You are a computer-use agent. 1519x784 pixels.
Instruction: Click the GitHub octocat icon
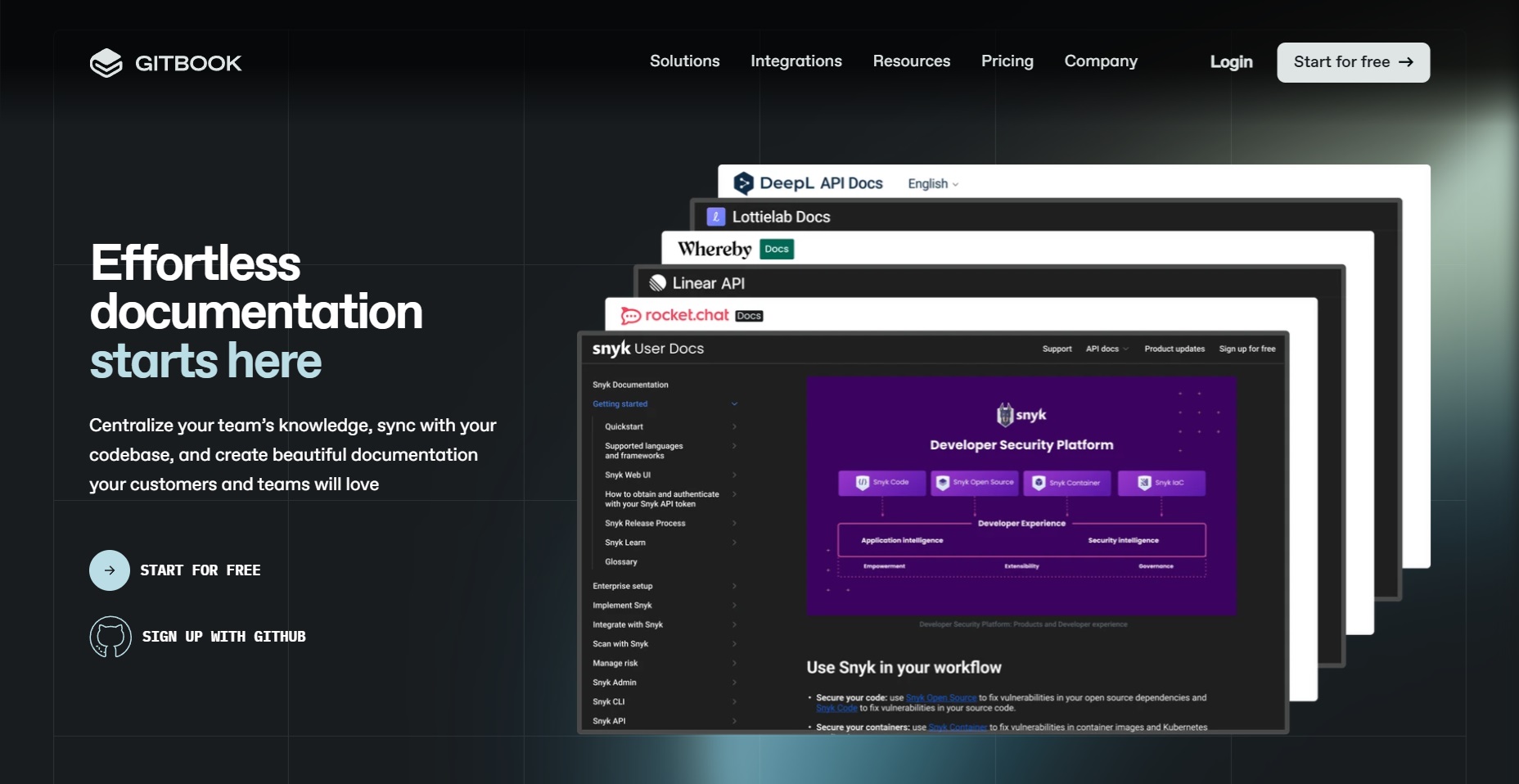pos(110,637)
